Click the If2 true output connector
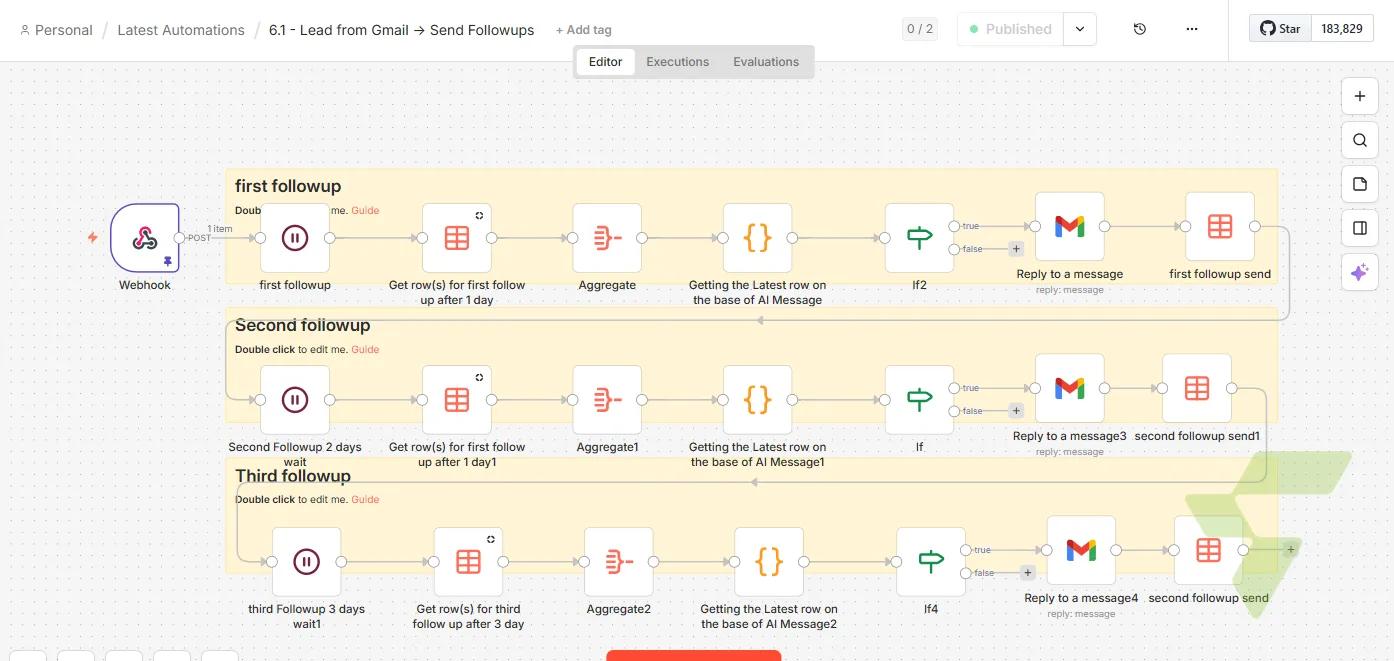1394x661 pixels. click(x=954, y=227)
